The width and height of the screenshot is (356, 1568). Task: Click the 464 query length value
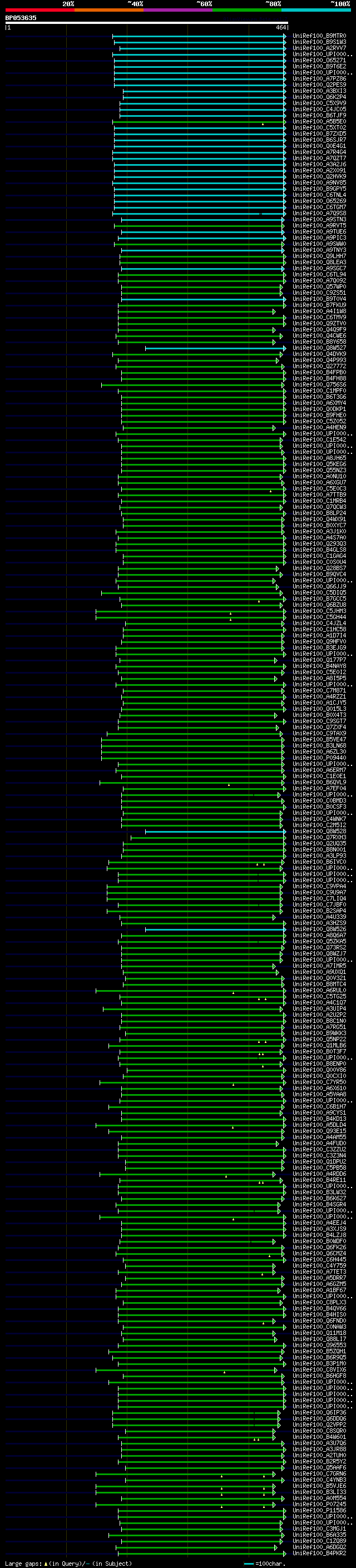280,27
